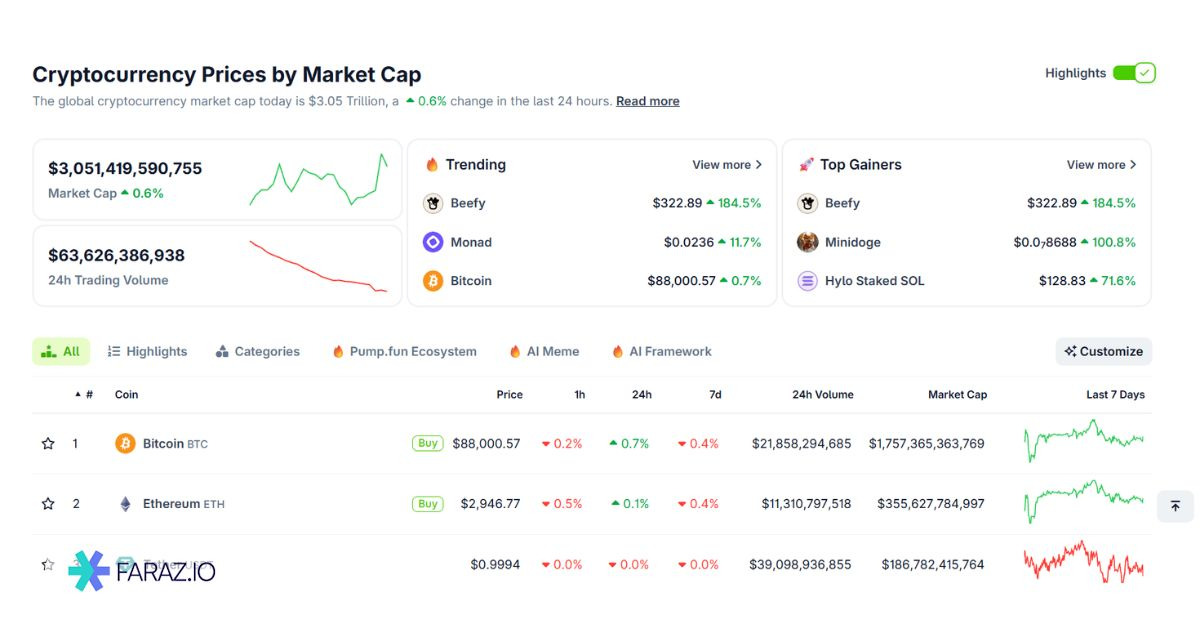Expand View more on Trending
Image resolution: width=1200 pixels, height=630 pixels.
pyautogui.click(x=727, y=165)
